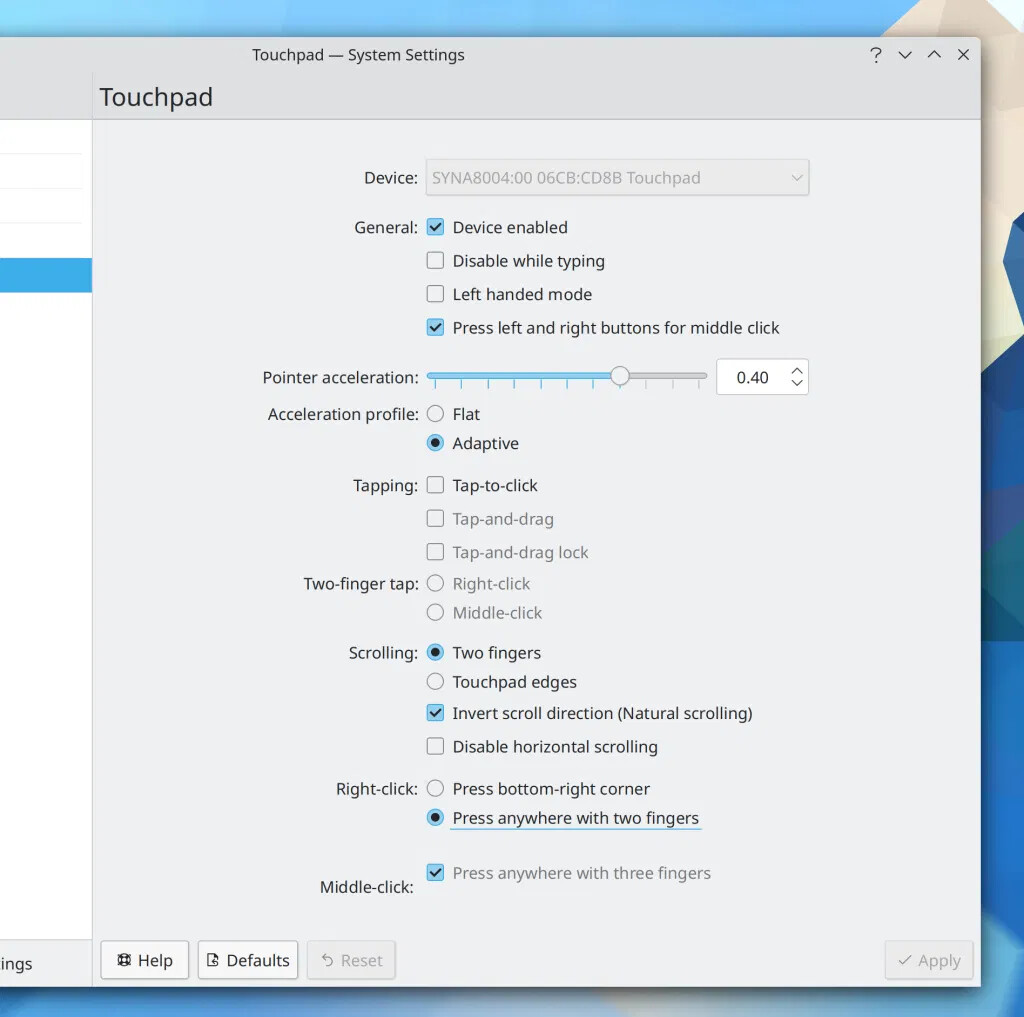Click the pointer acceleration value field

[x=752, y=377]
